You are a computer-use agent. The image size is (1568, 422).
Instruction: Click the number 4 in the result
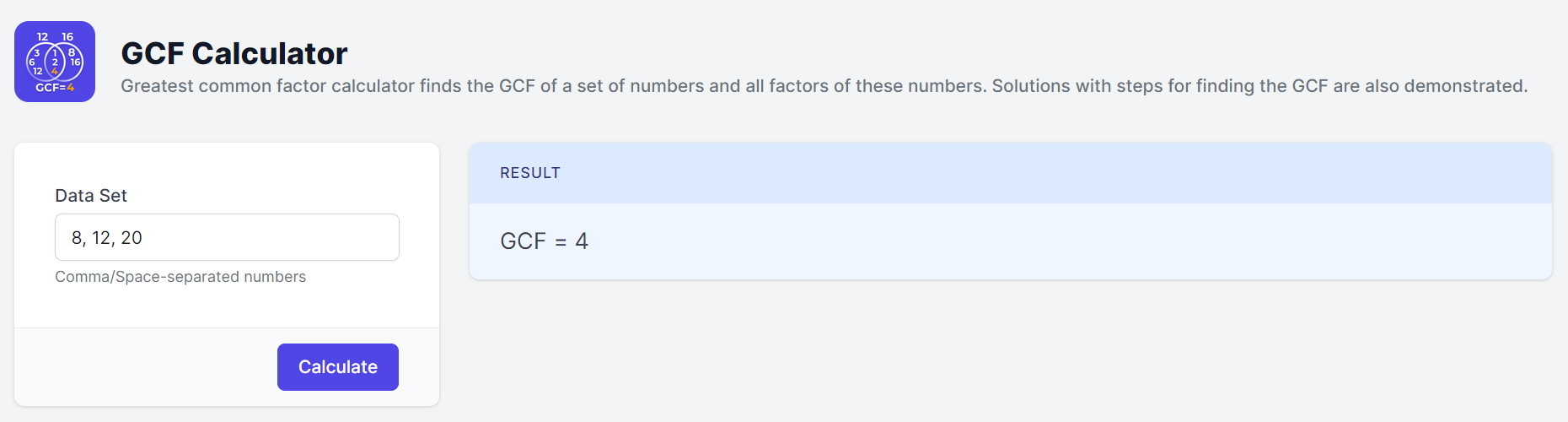pos(582,241)
